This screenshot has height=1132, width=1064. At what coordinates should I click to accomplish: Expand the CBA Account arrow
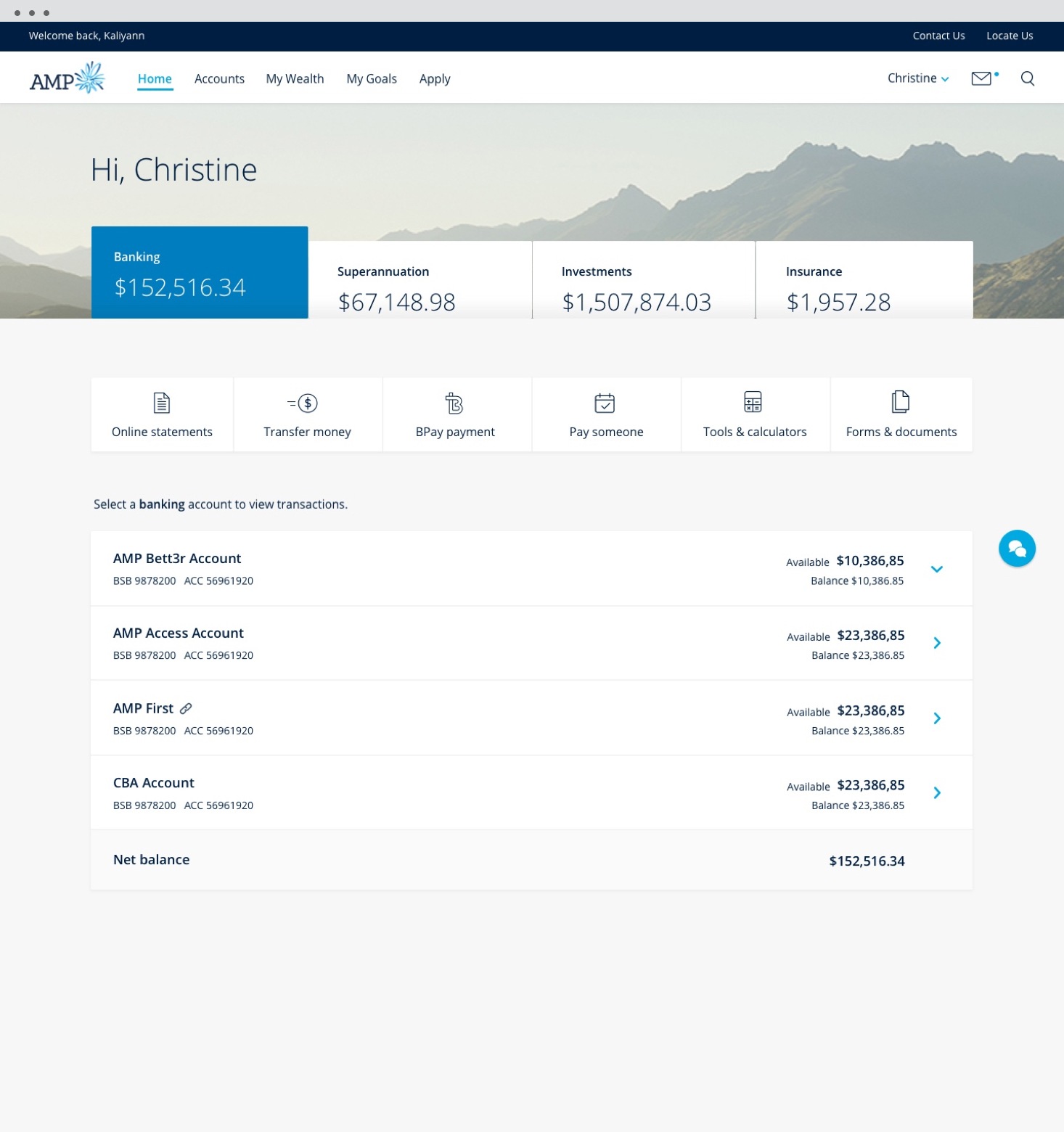(937, 792)
